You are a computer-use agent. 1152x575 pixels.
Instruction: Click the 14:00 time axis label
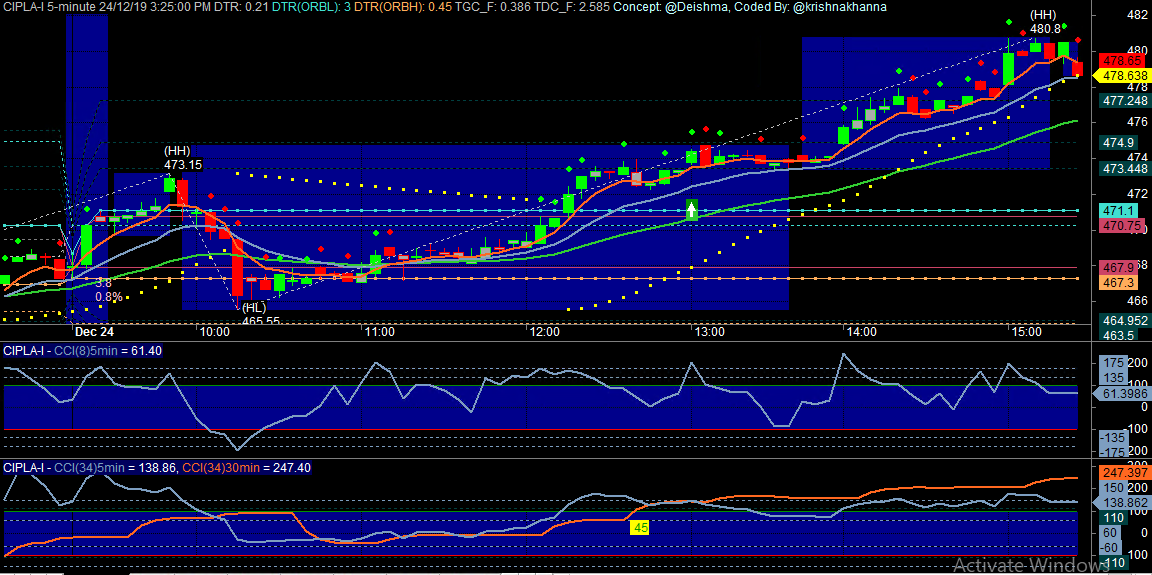[860, 331]
